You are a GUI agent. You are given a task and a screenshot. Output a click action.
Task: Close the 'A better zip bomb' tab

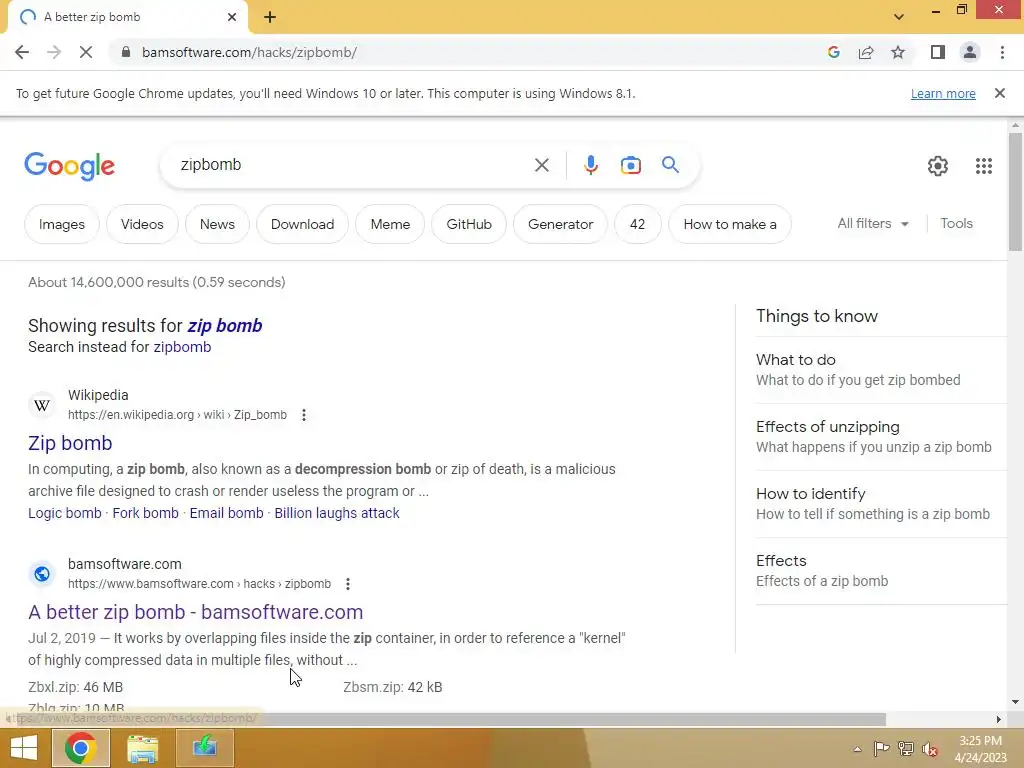[x=232, y=17]
